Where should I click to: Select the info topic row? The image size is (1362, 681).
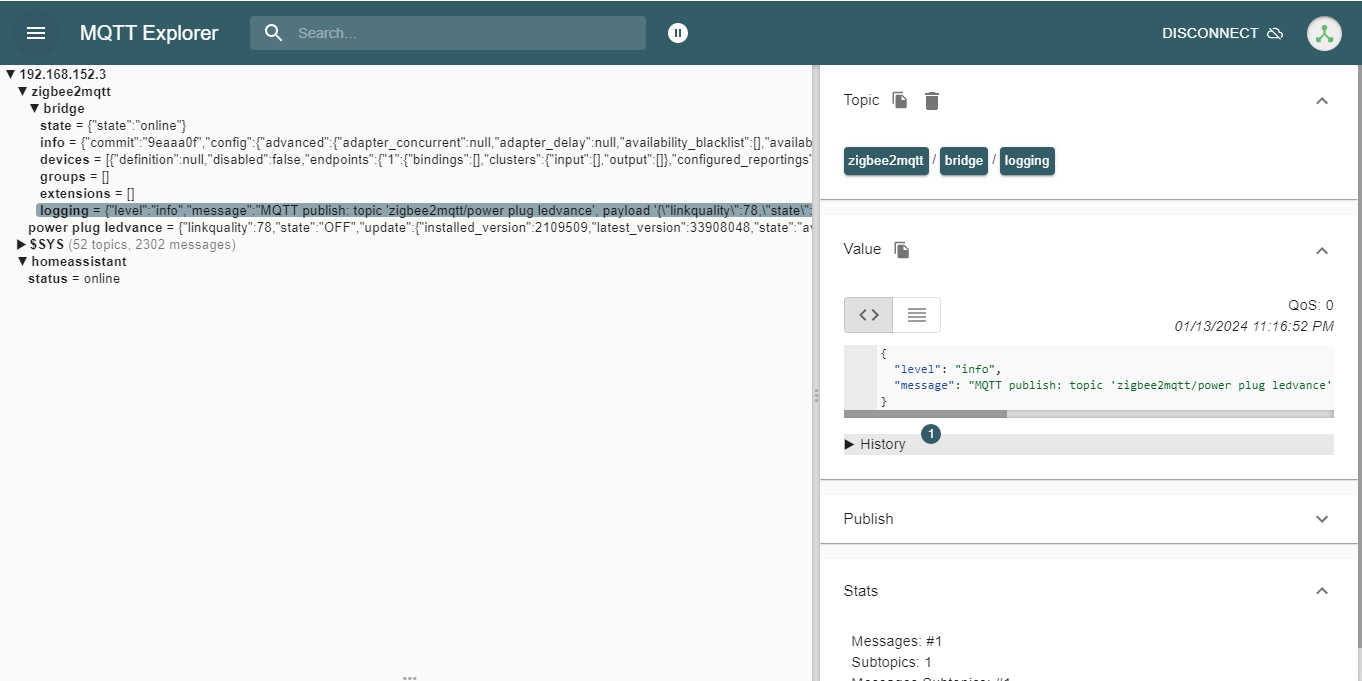425,142
